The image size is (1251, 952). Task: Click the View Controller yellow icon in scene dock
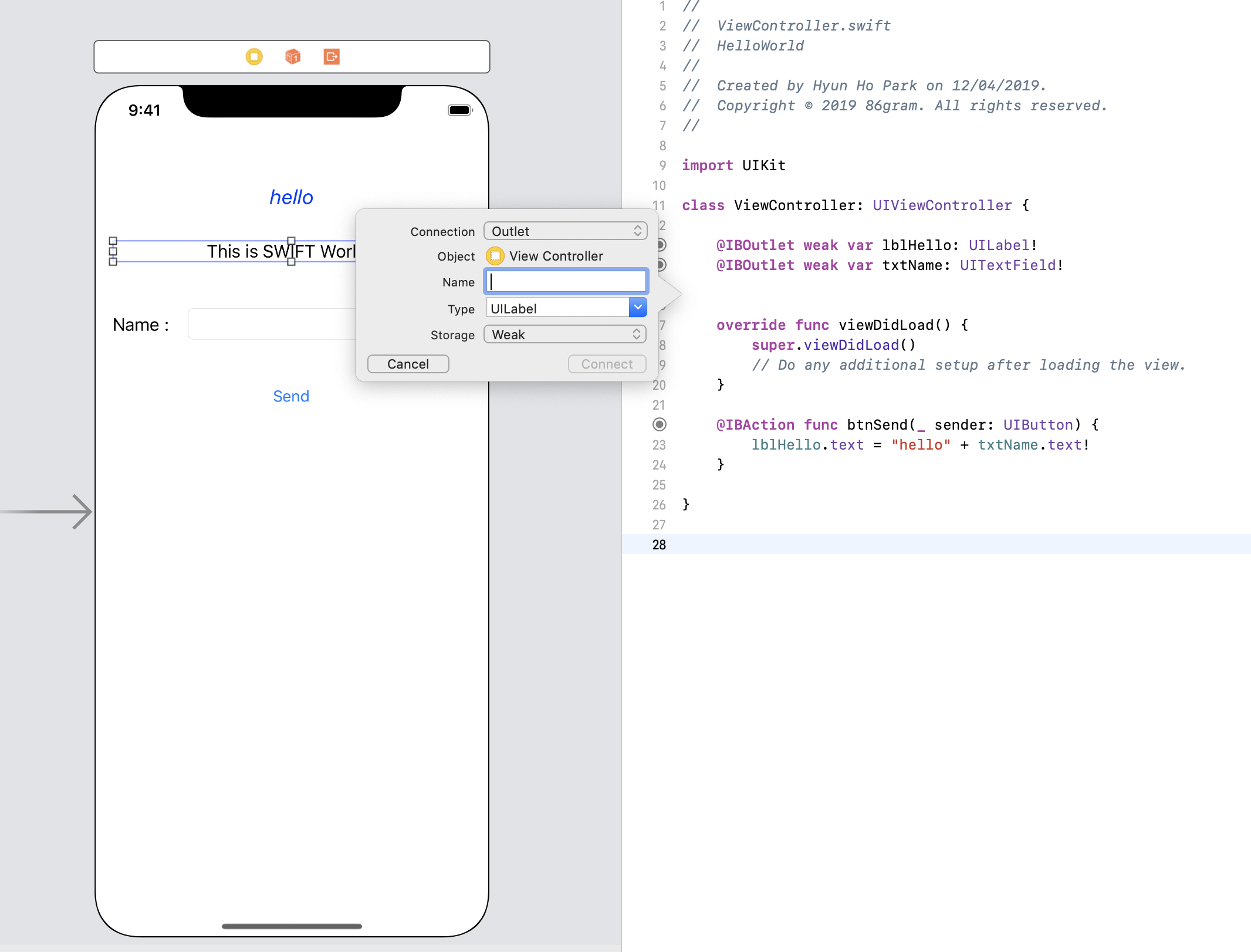(x=254, y=57)
